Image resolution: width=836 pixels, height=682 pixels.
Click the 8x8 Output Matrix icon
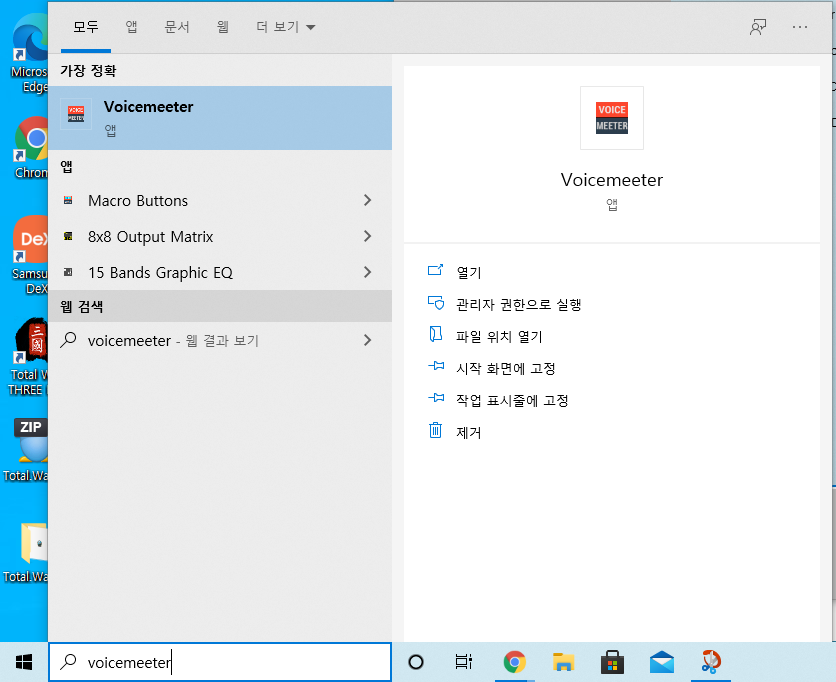[68, 236]
